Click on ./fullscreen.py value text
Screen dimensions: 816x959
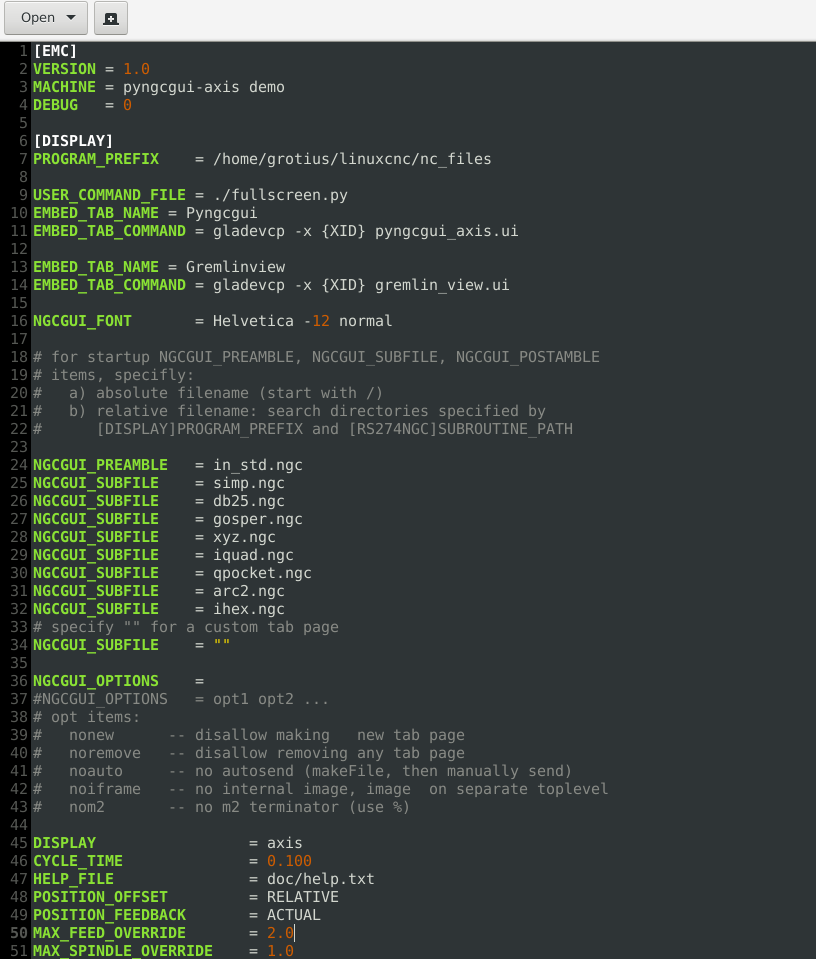tap(280, 195)
